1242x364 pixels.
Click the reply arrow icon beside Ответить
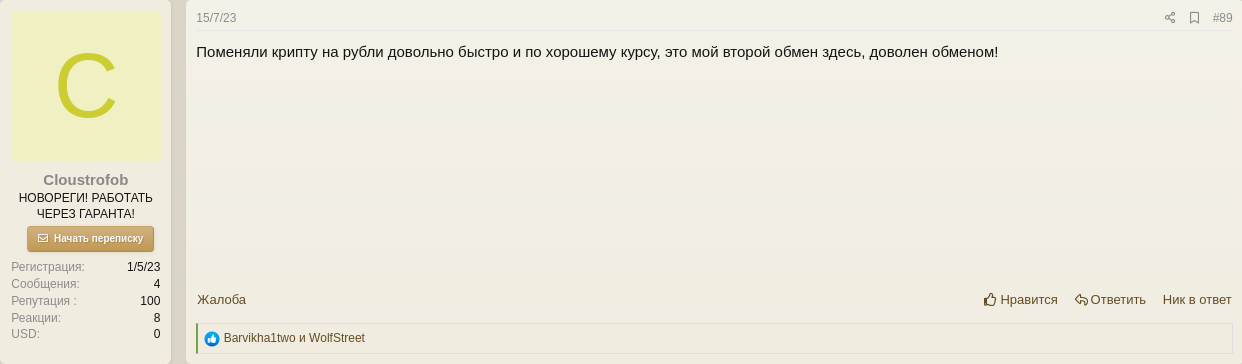(1081, 299)
